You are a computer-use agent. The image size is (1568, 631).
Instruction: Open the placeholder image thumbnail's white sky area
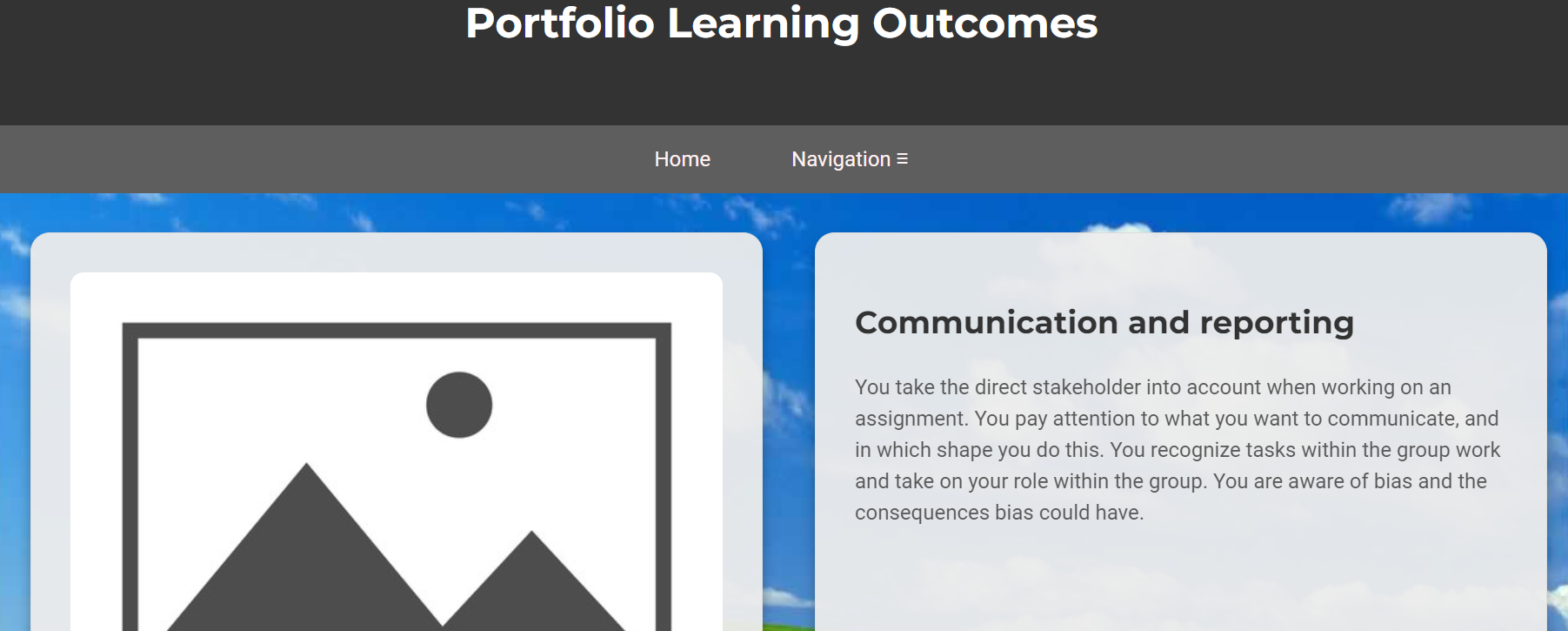click(261, 392)
